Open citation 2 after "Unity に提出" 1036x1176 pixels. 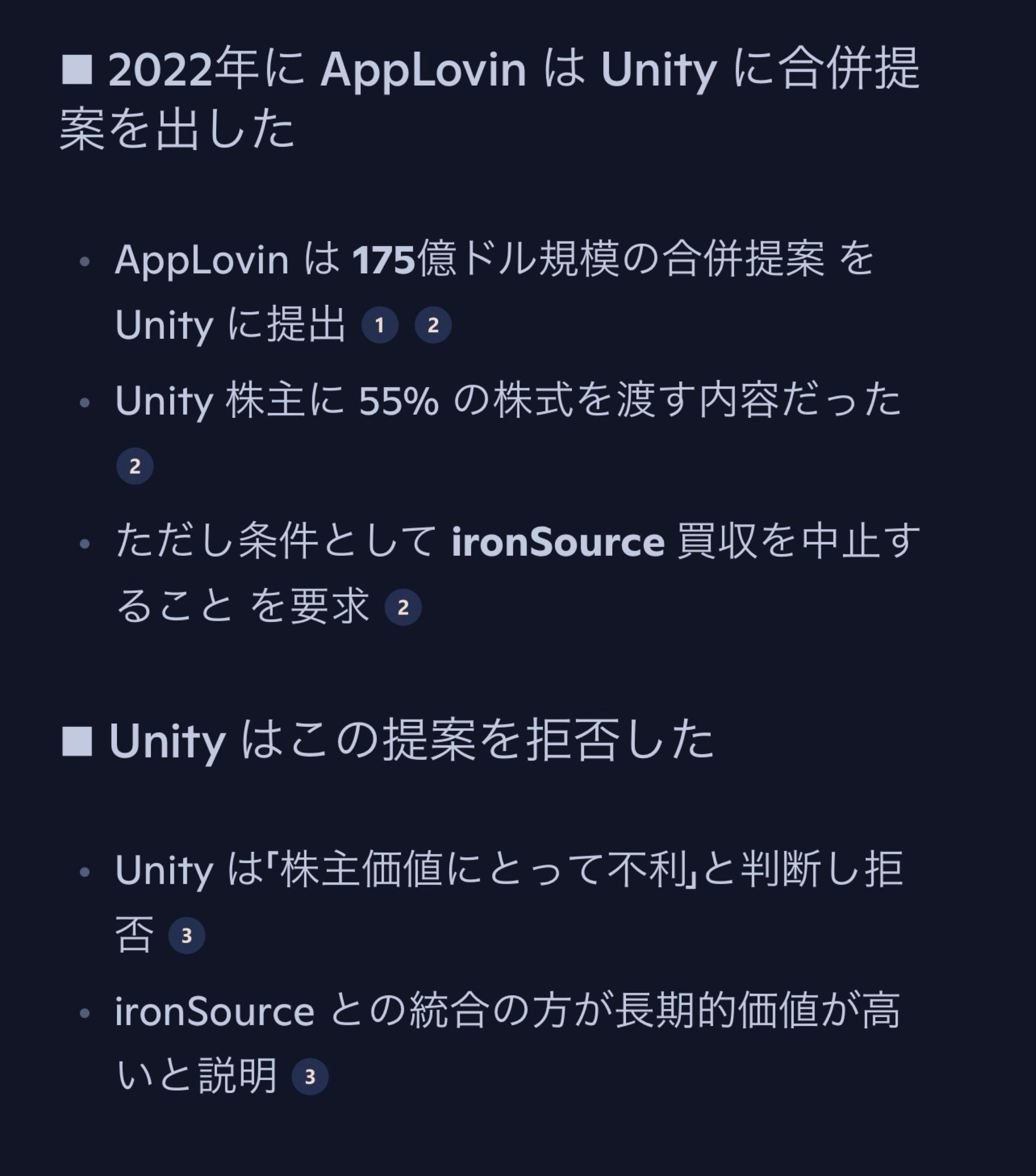point(433,326)
